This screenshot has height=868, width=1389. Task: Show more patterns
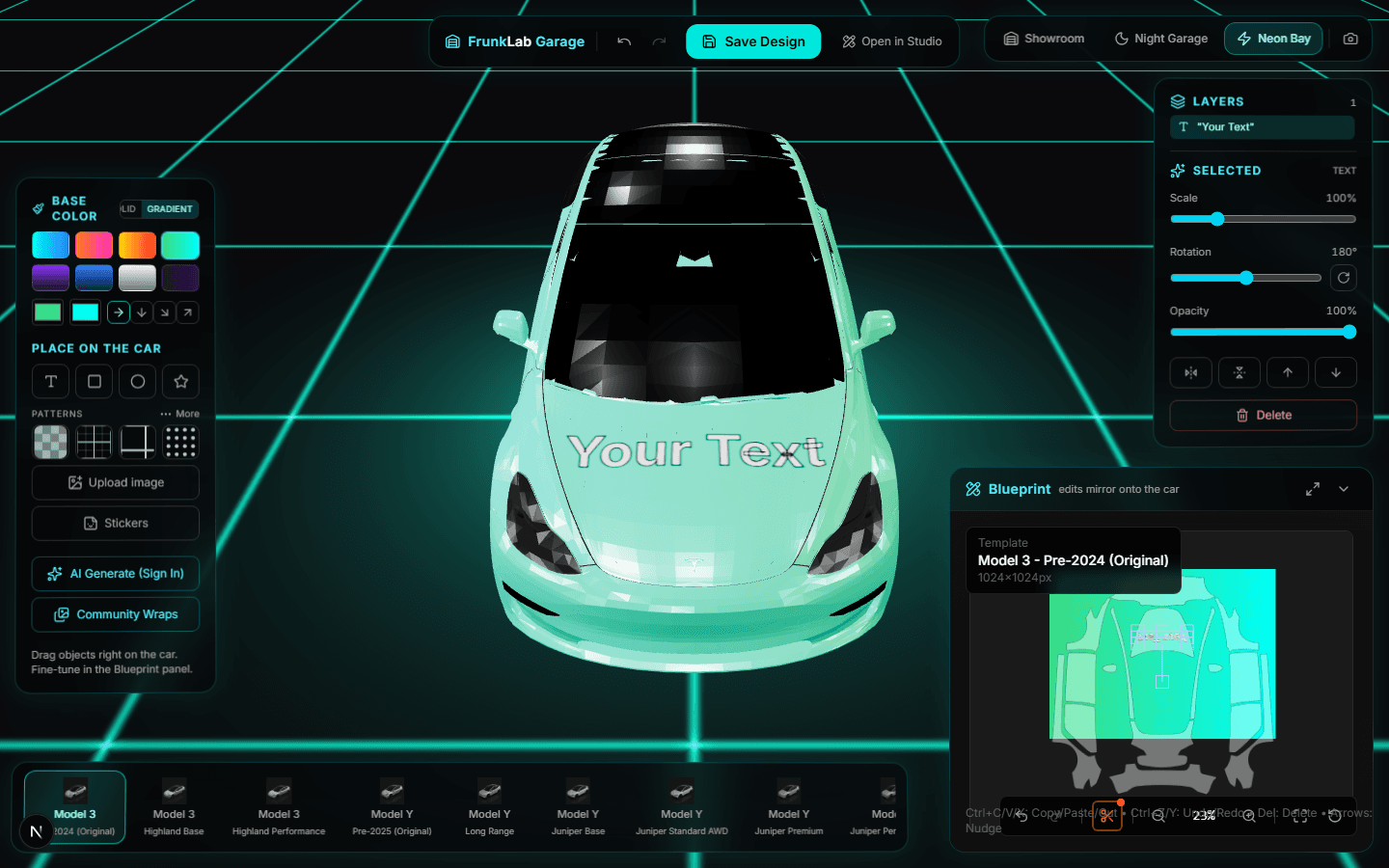point(180,414)
